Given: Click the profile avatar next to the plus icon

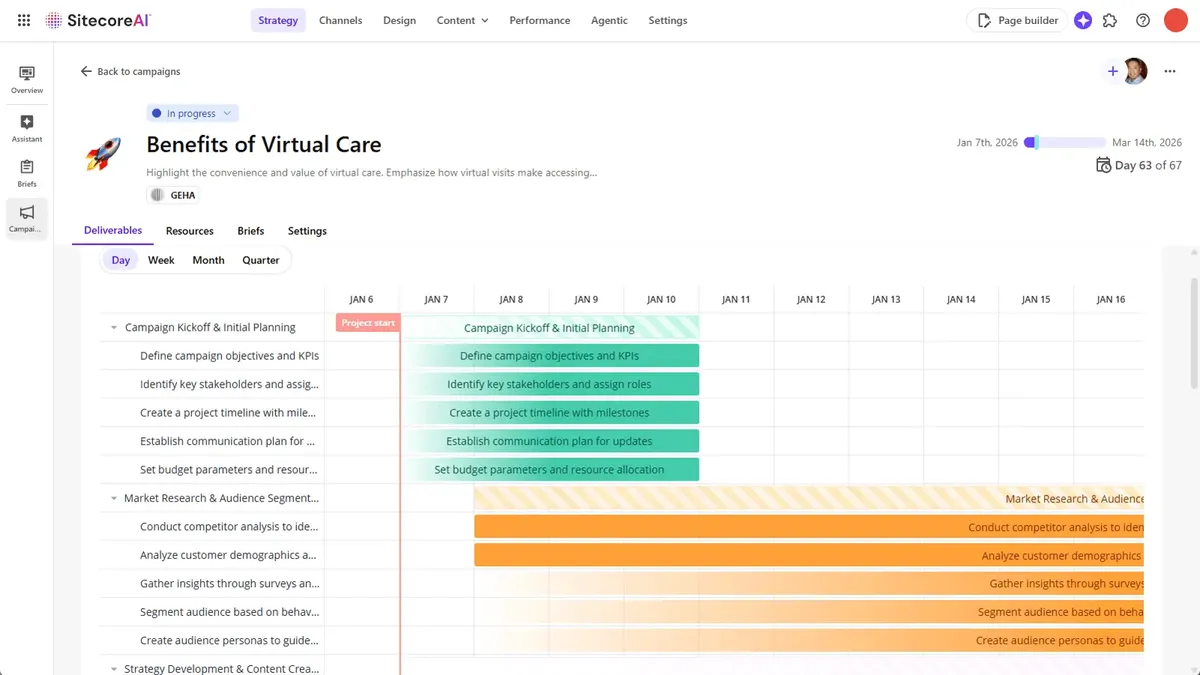Looking at the screenshot, I should (1135, 71).
